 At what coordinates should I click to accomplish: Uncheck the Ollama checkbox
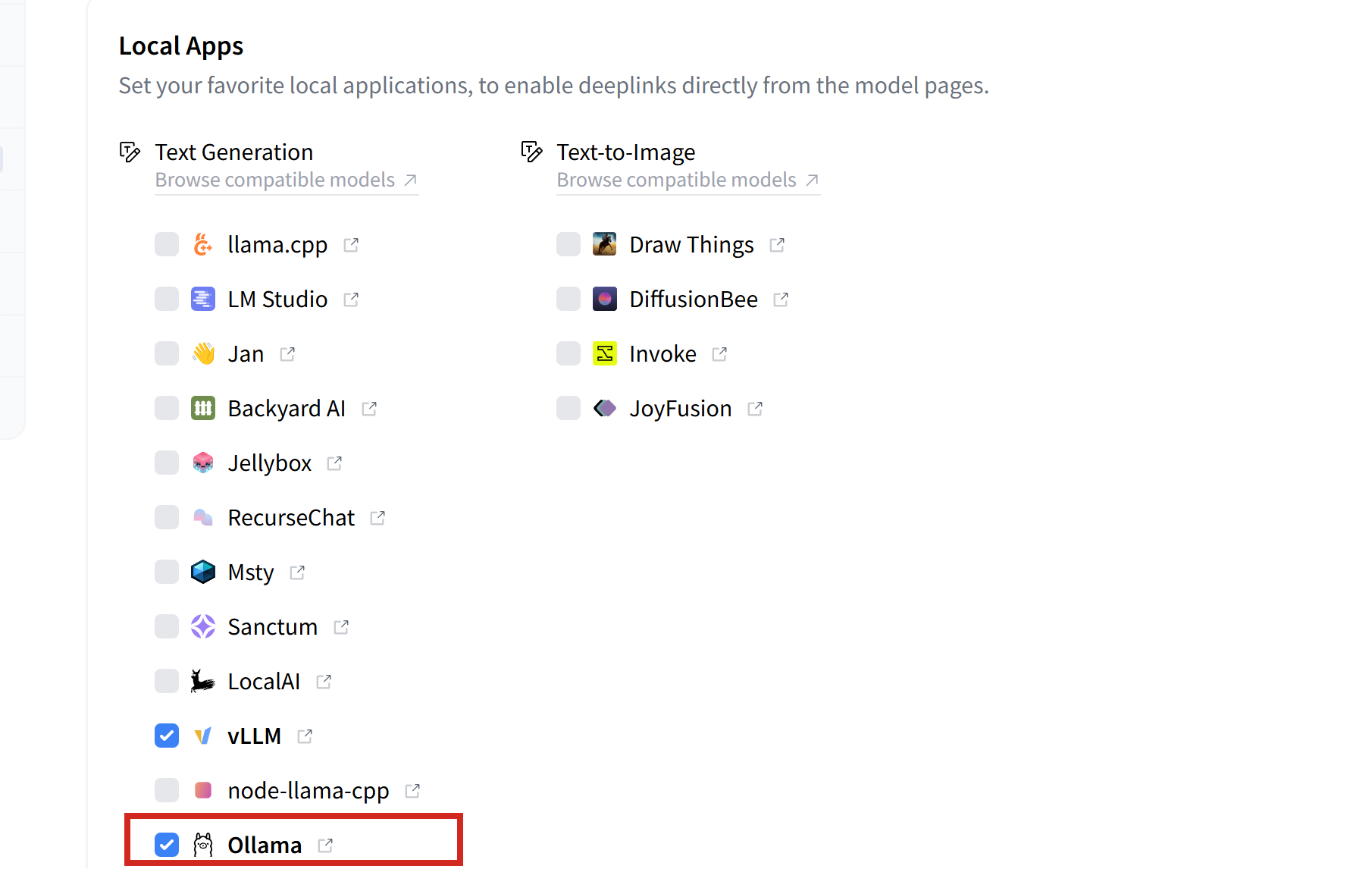167,845
